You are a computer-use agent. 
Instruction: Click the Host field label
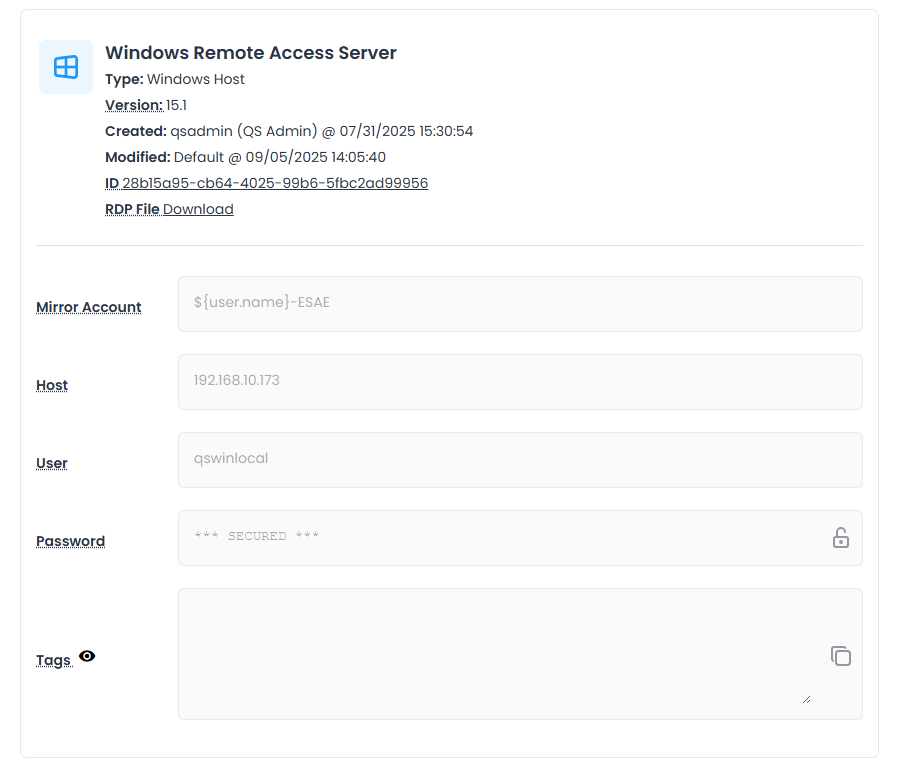[52, 385]
